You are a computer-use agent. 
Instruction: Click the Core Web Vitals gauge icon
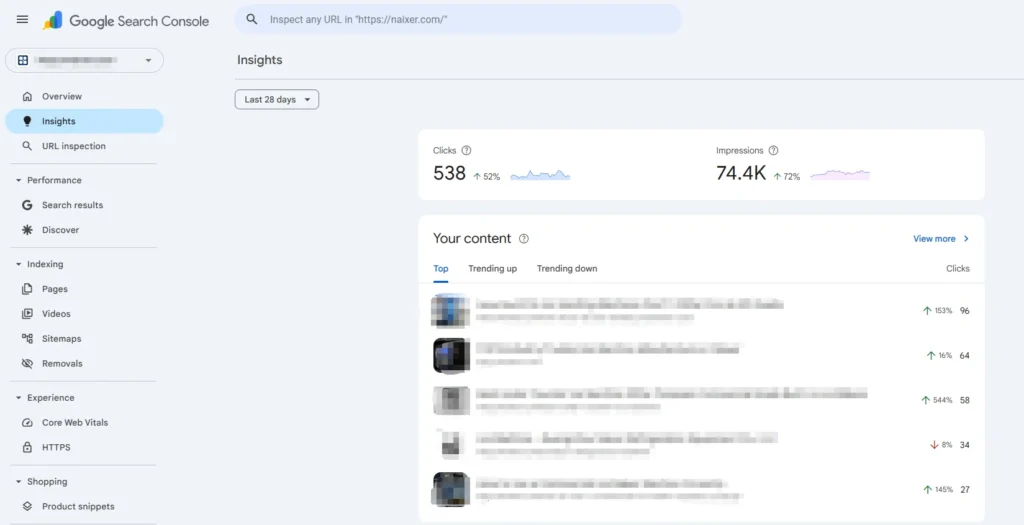coord(27,422)
